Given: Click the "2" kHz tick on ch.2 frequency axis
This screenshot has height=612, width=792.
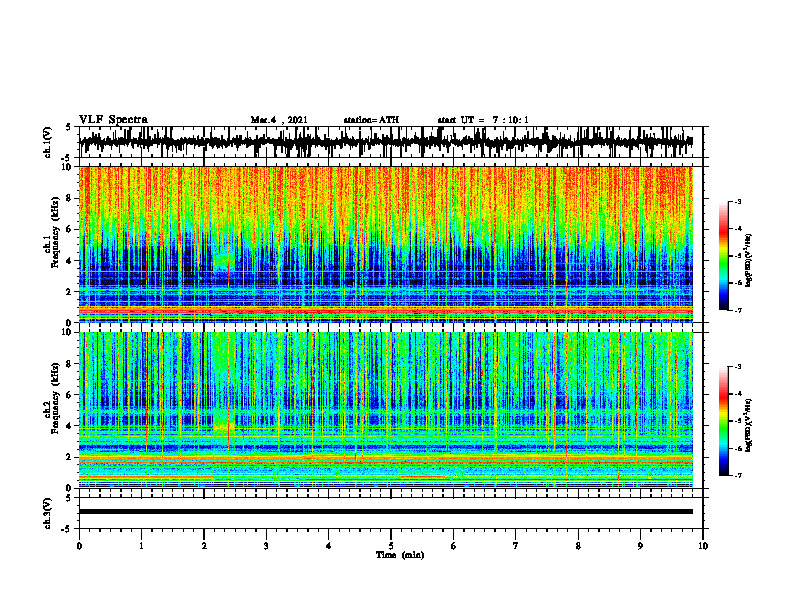Looking at the screenshot, I should 70,457.
